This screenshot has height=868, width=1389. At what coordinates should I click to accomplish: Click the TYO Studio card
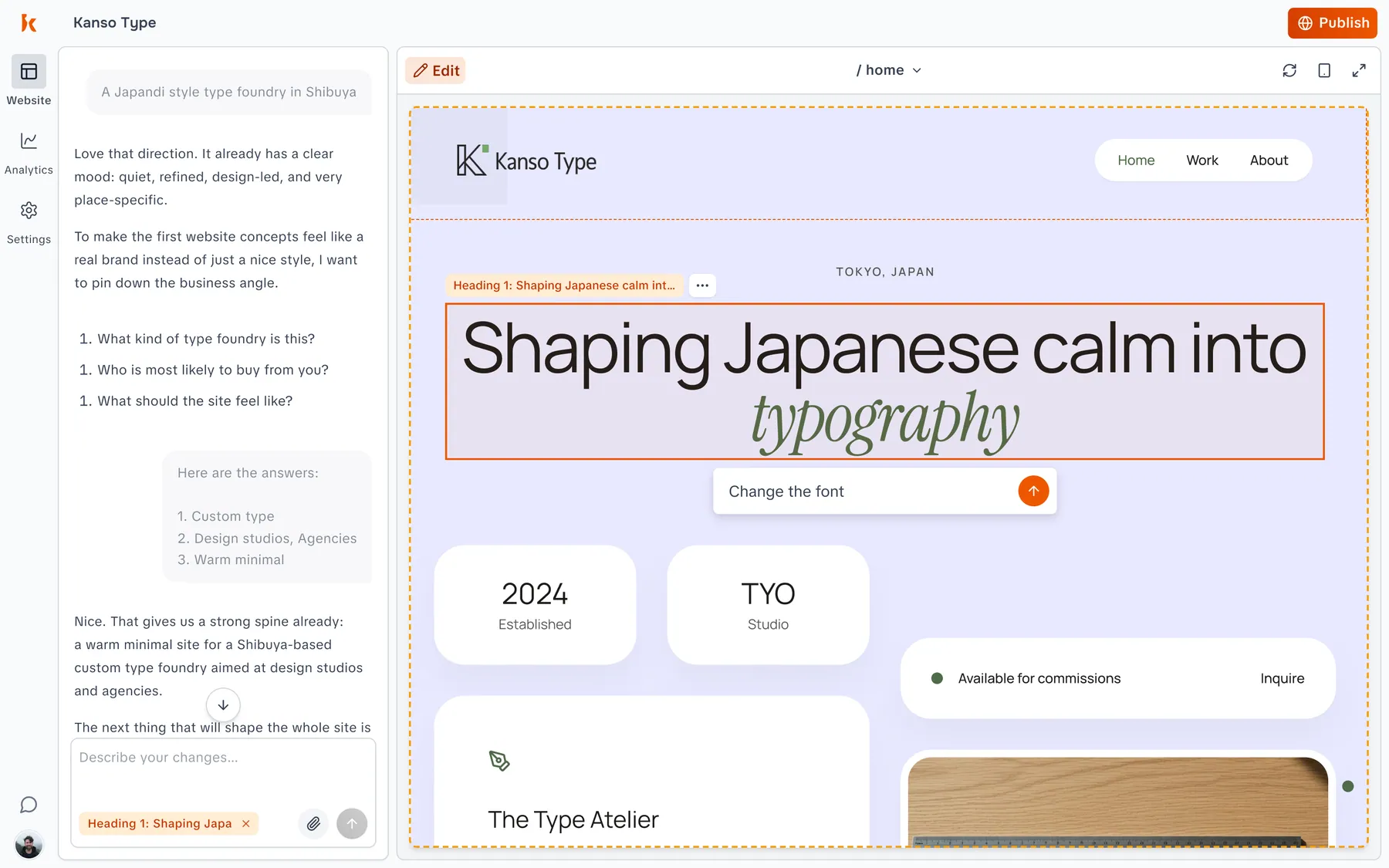[x=768, y=605]
